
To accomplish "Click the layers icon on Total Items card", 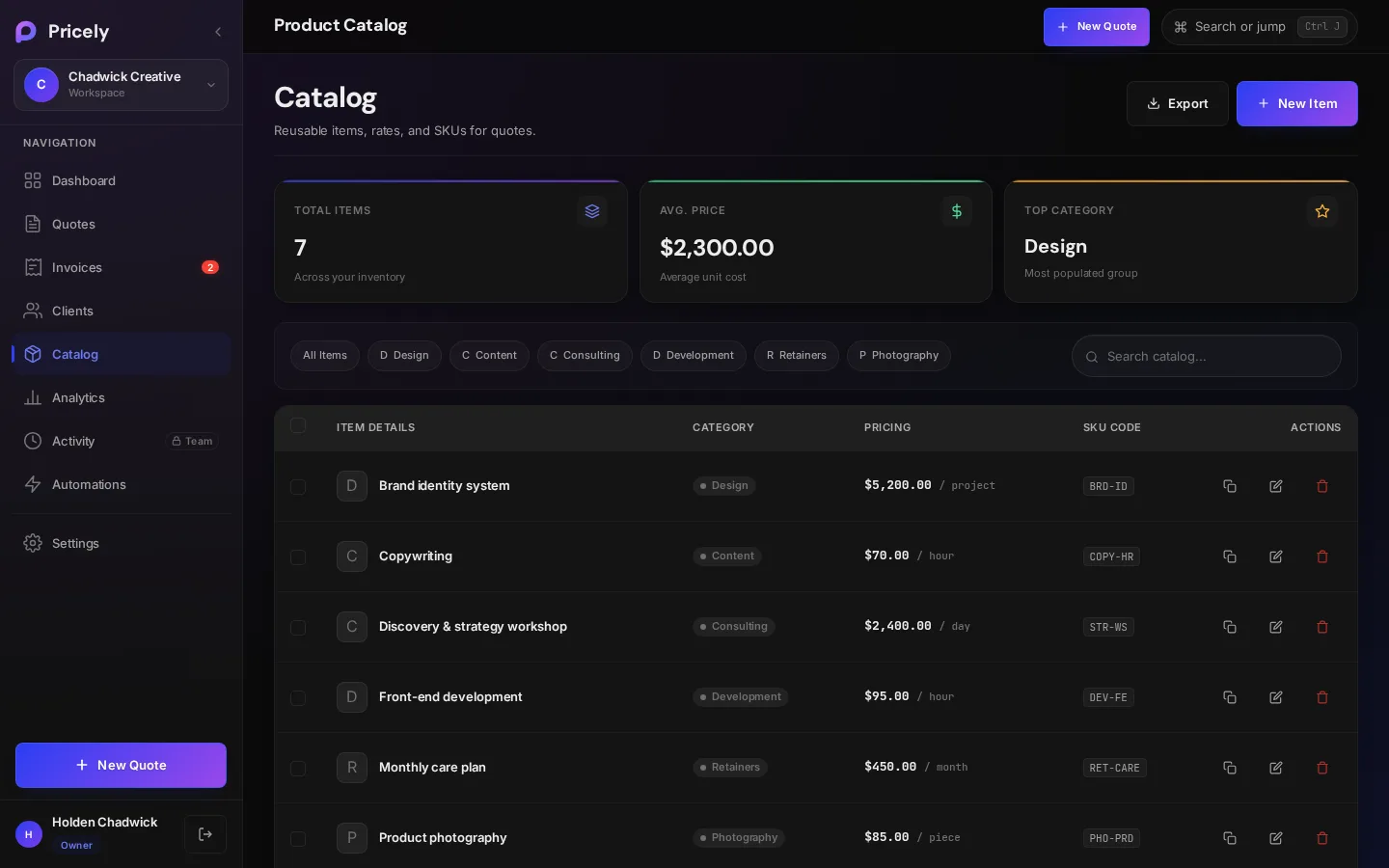I will tap(592, 211).
